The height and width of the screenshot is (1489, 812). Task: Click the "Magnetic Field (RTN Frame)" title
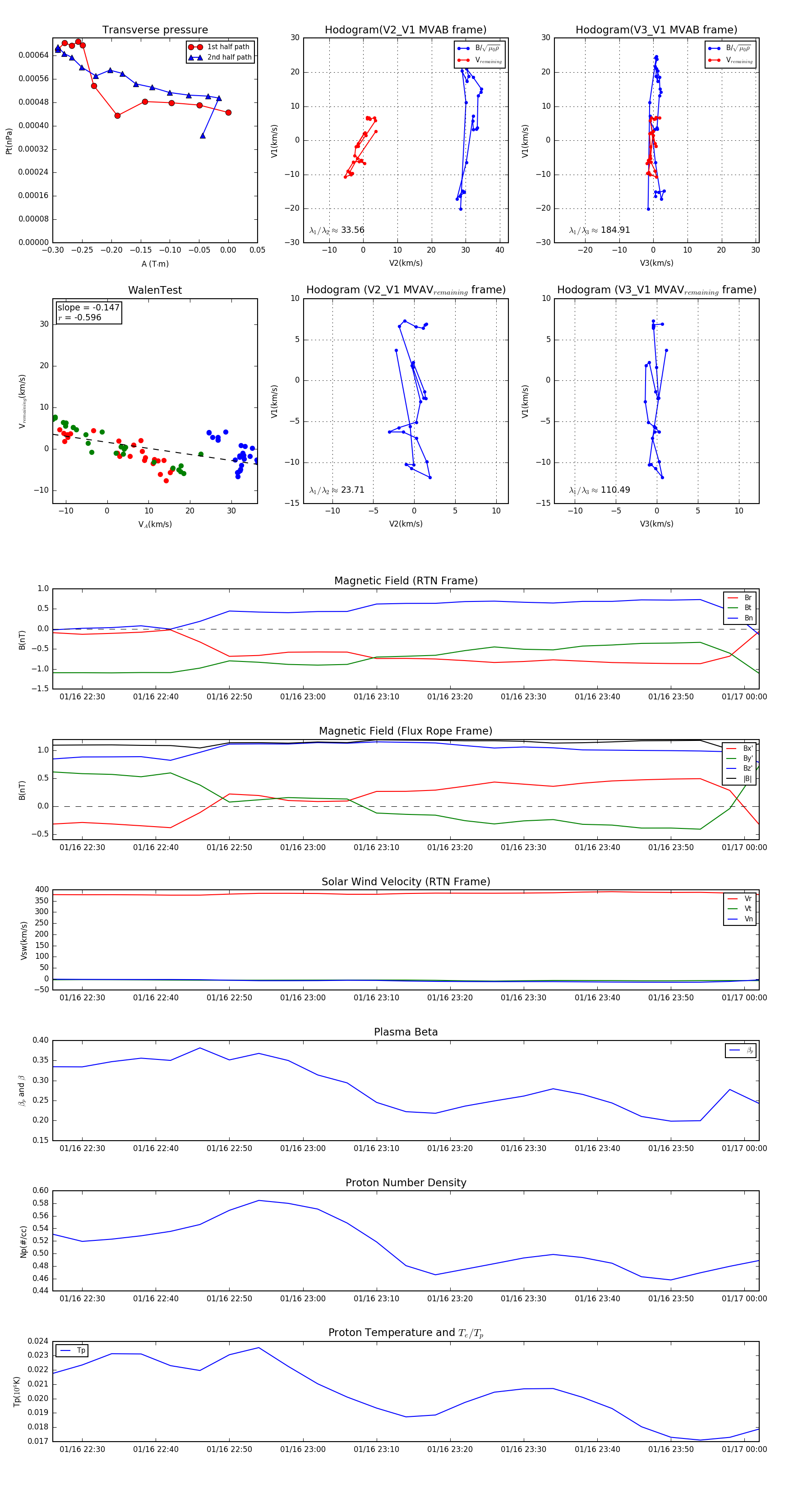coord(406,581)
